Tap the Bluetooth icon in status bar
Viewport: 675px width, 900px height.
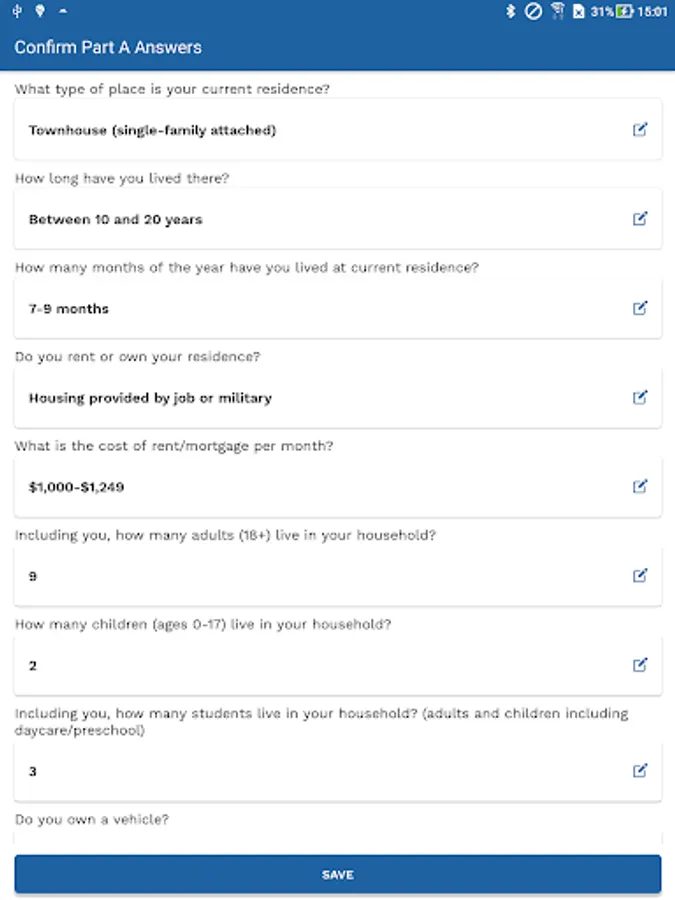tap(511, 12)
